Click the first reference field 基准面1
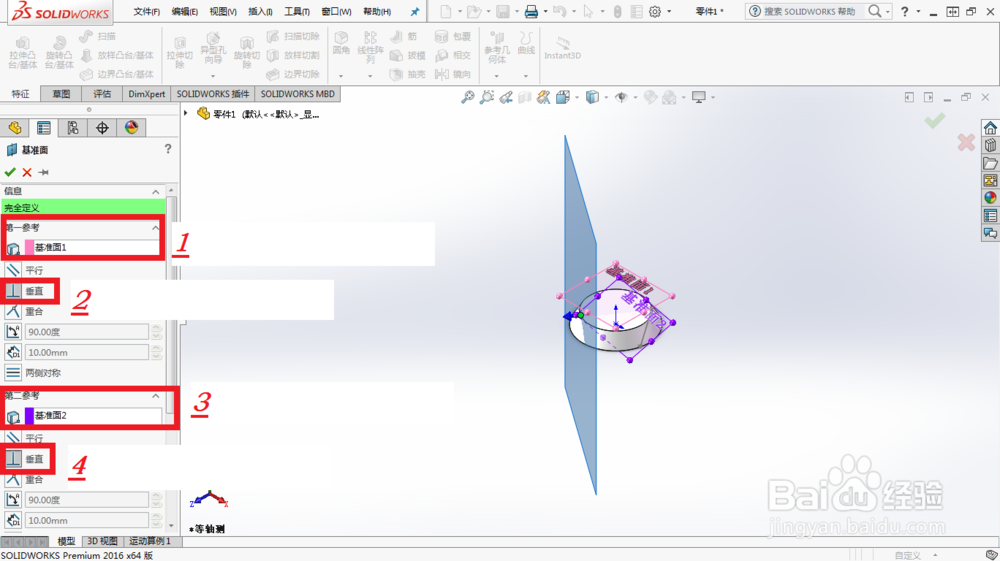Viewport: 1000px width, 561px height. coord(93,247)
